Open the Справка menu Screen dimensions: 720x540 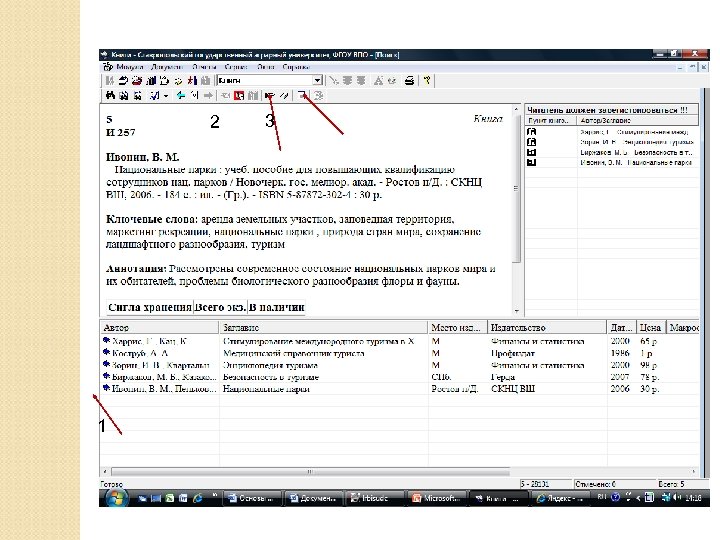pos(296,67)
